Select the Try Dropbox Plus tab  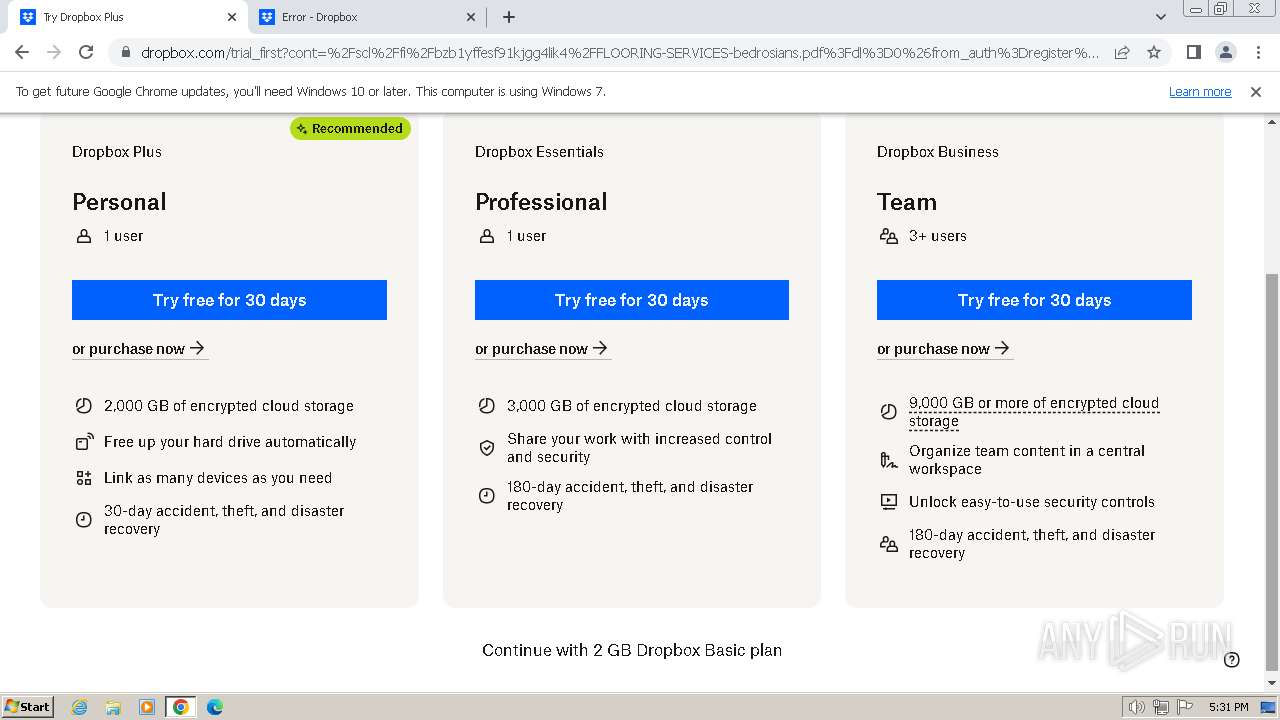pos(128,17)
